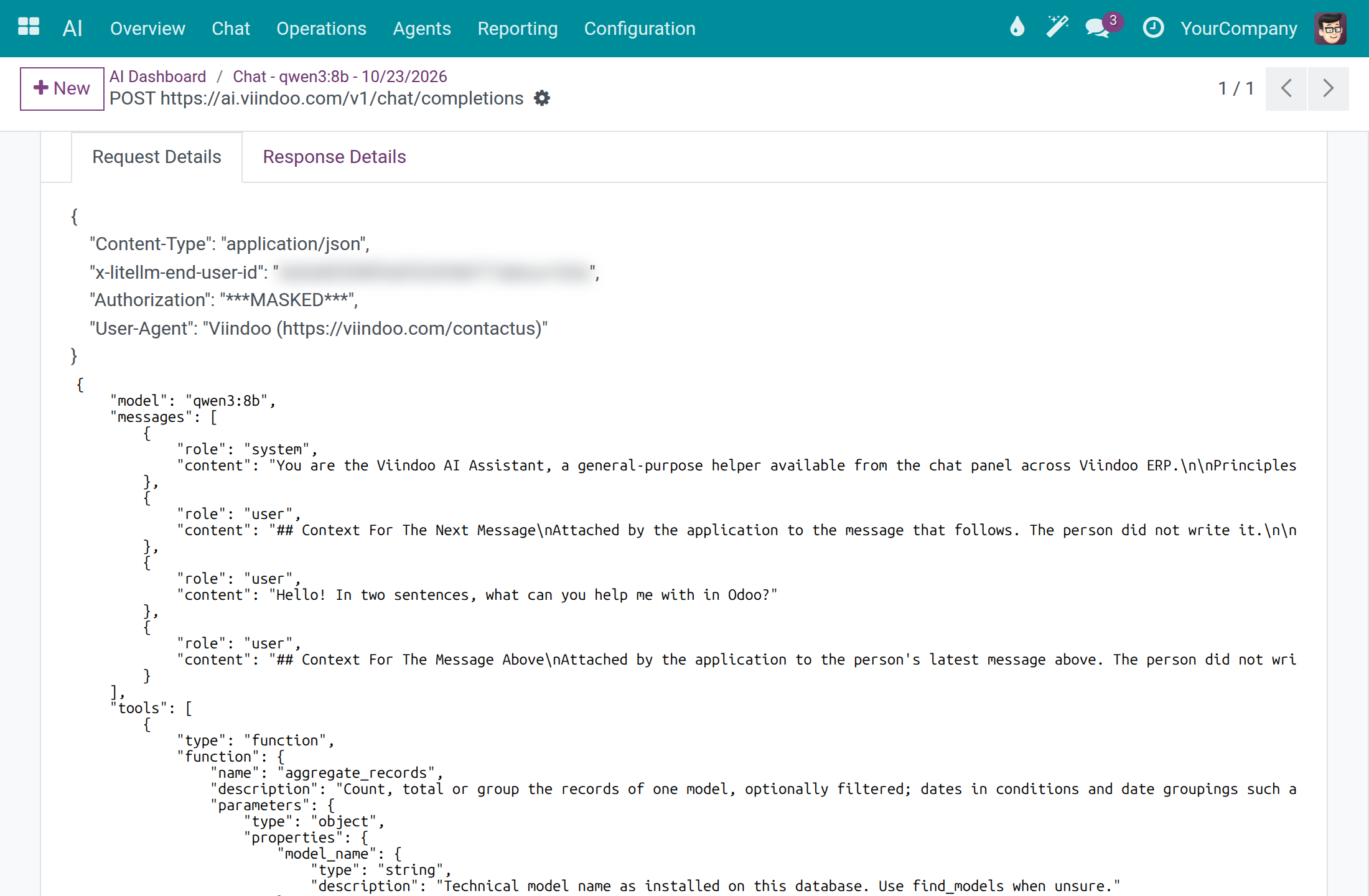
Task: Click the "model_name": { line
Action: click(x=340, y=854)
